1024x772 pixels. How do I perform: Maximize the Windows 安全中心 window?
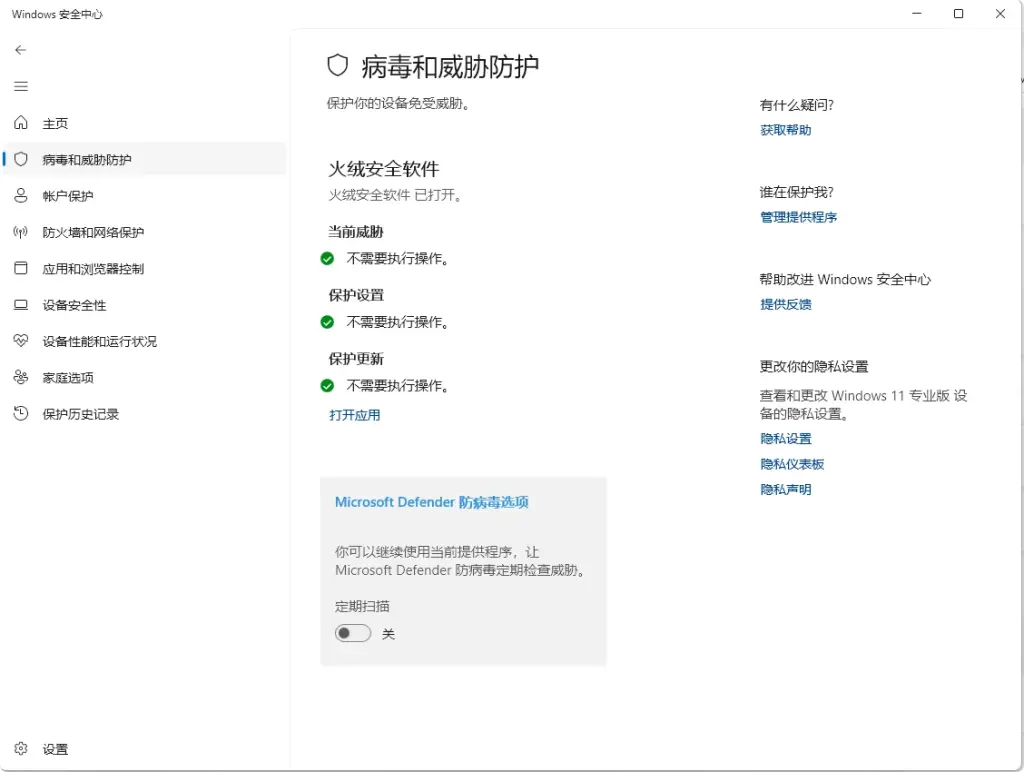(959, 14)
